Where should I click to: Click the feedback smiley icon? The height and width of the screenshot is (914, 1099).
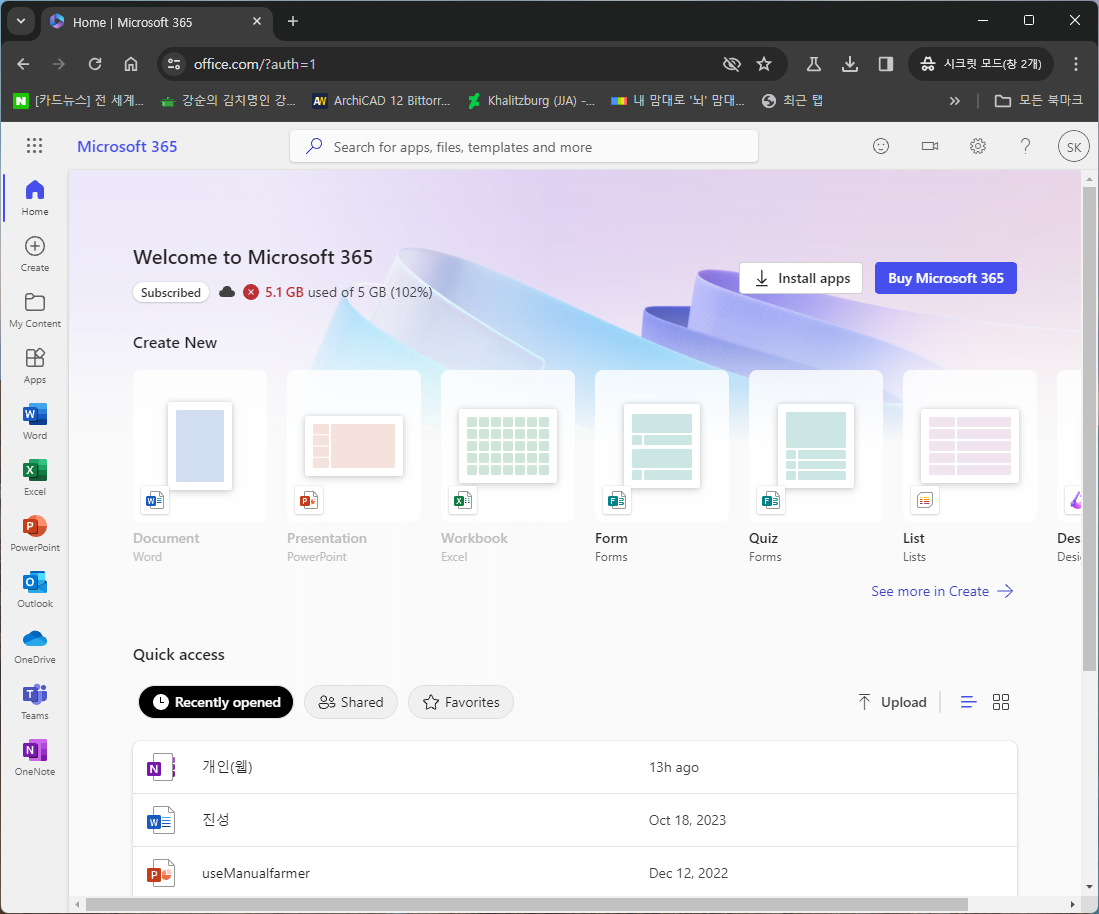click(881, 146)
